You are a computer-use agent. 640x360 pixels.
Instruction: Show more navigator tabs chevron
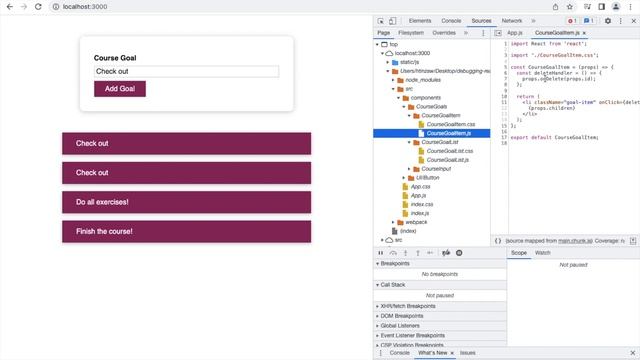(x=466, y=33)
